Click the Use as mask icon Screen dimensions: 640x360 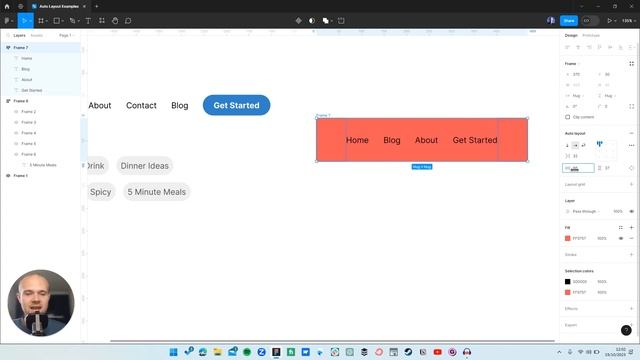pyautogui.click(x=312, y=20)
